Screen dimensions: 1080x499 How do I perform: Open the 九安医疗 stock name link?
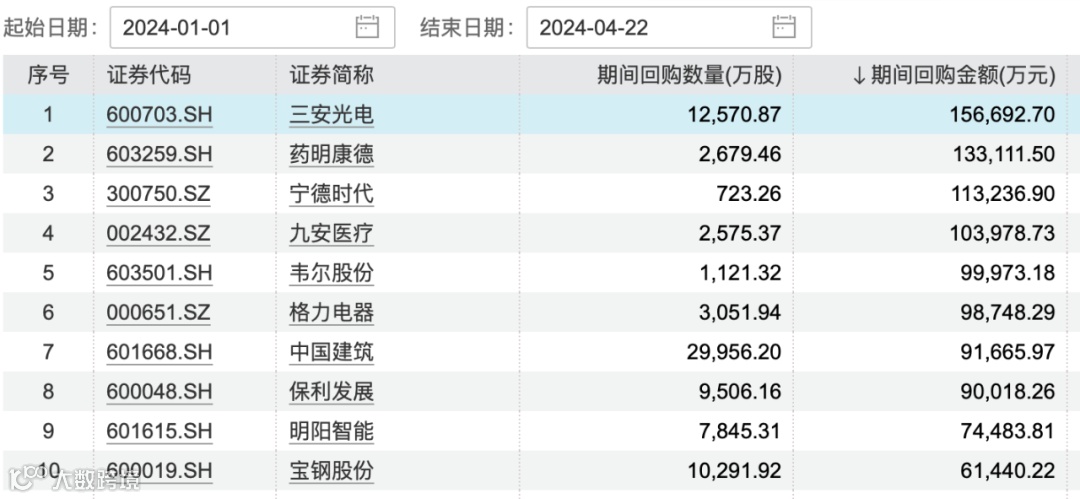[331, 234]
